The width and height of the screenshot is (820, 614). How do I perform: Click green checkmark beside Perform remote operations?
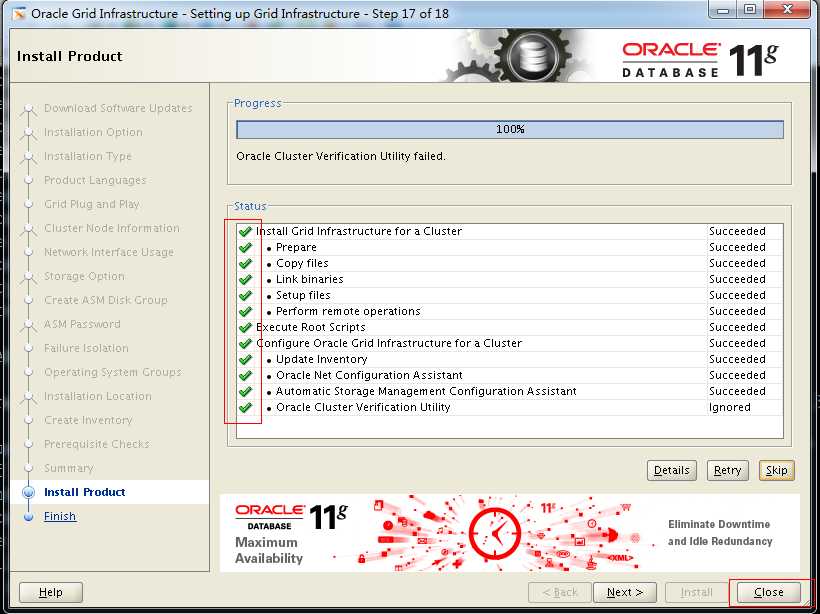click(x=245, y=311)
